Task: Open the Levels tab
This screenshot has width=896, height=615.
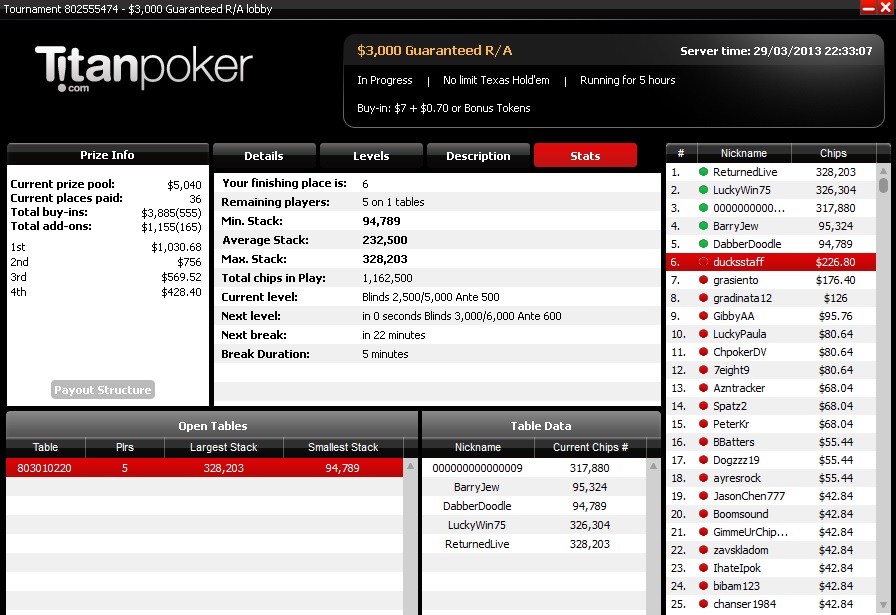Action: coord(371,155)
